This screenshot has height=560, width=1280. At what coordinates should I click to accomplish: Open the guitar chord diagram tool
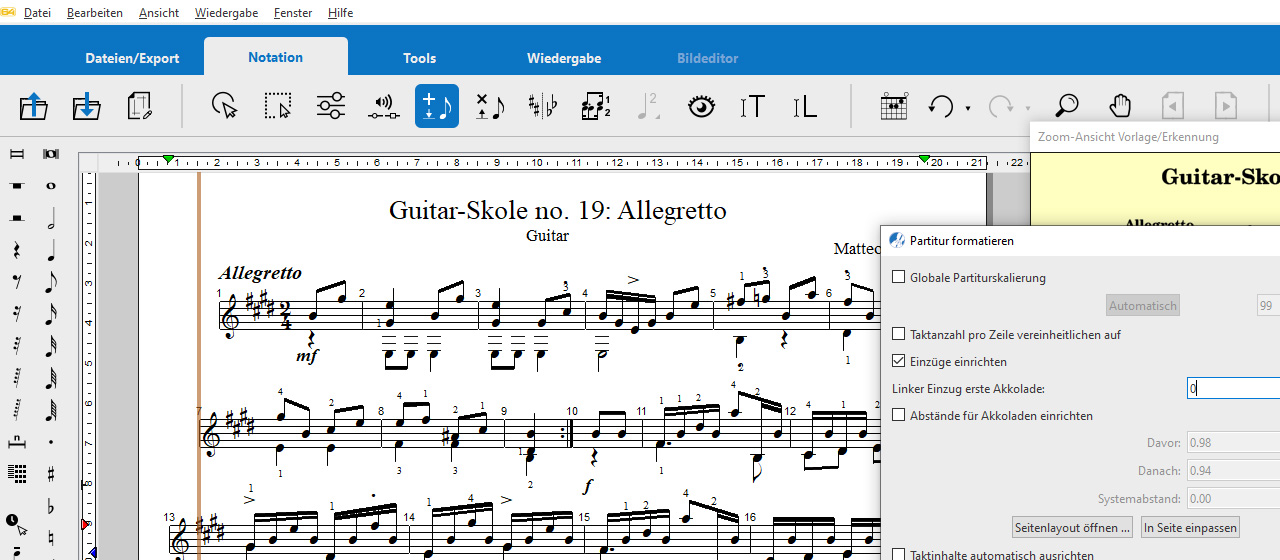pyautogui.click(x=893, y=106)
